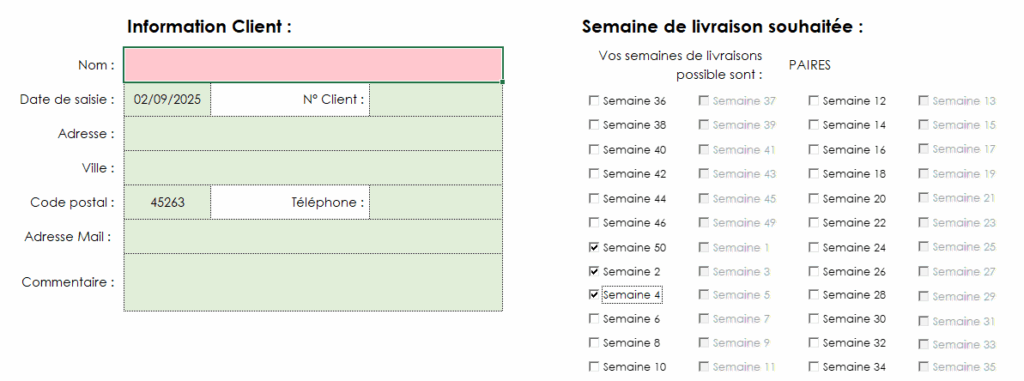Enable the Semaine 6 checkbox

(x=594, y=319)
